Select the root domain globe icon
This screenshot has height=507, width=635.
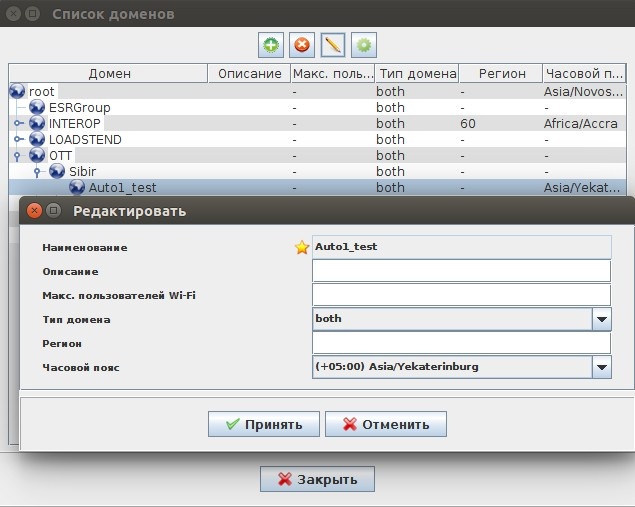[x=17, y=91]
